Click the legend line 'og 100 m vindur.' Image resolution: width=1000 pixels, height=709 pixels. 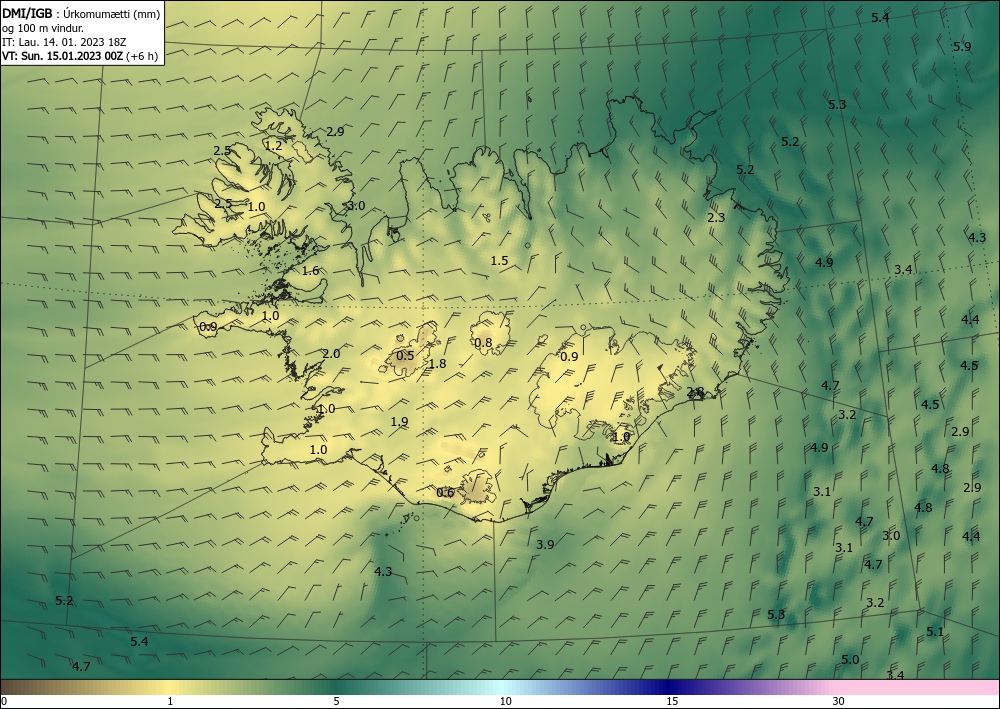point(43,28)
